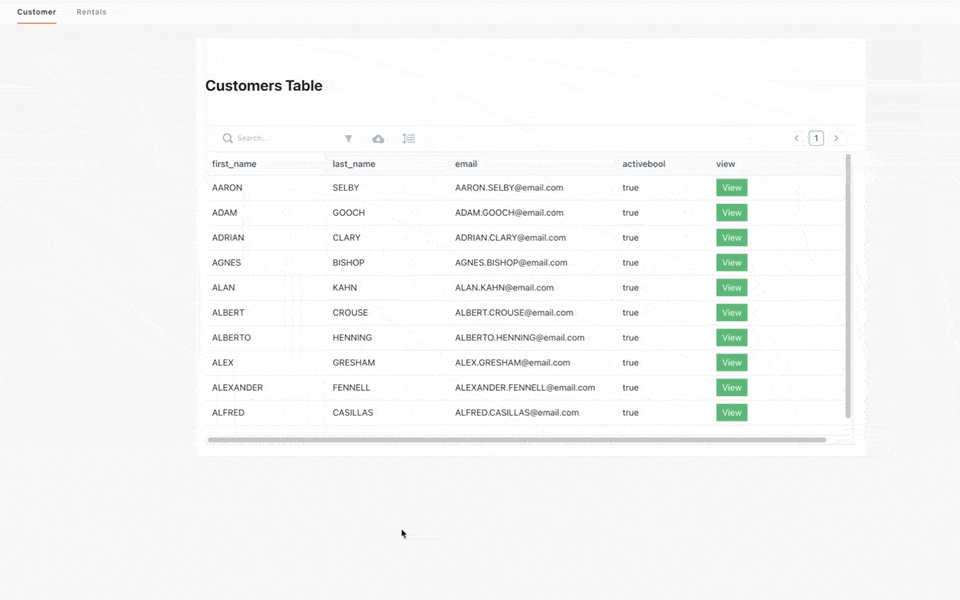
Task: Switch to the Rentals tab
Action: click(x=91, y=12)
